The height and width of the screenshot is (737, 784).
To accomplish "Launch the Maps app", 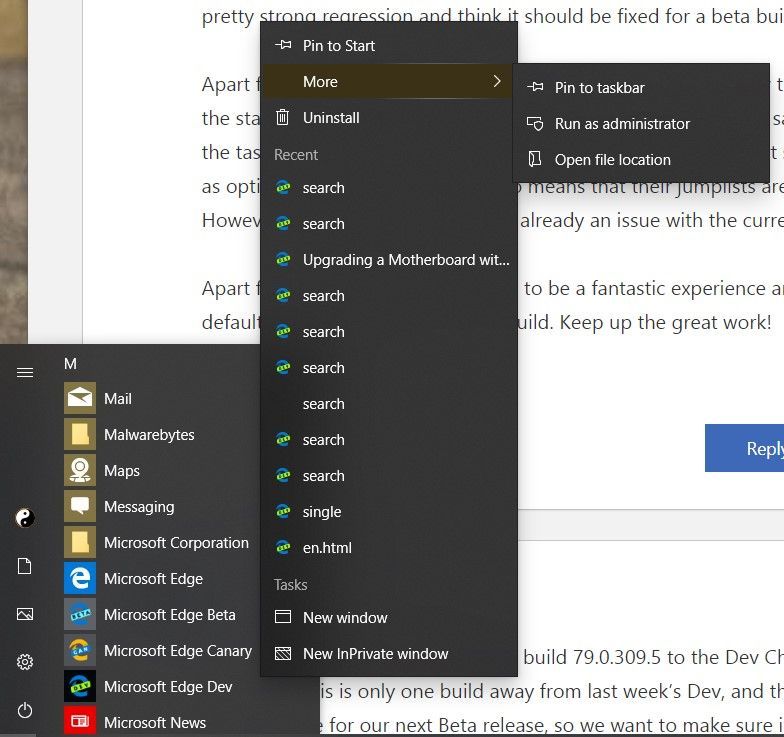I will [x=160, y=470].
